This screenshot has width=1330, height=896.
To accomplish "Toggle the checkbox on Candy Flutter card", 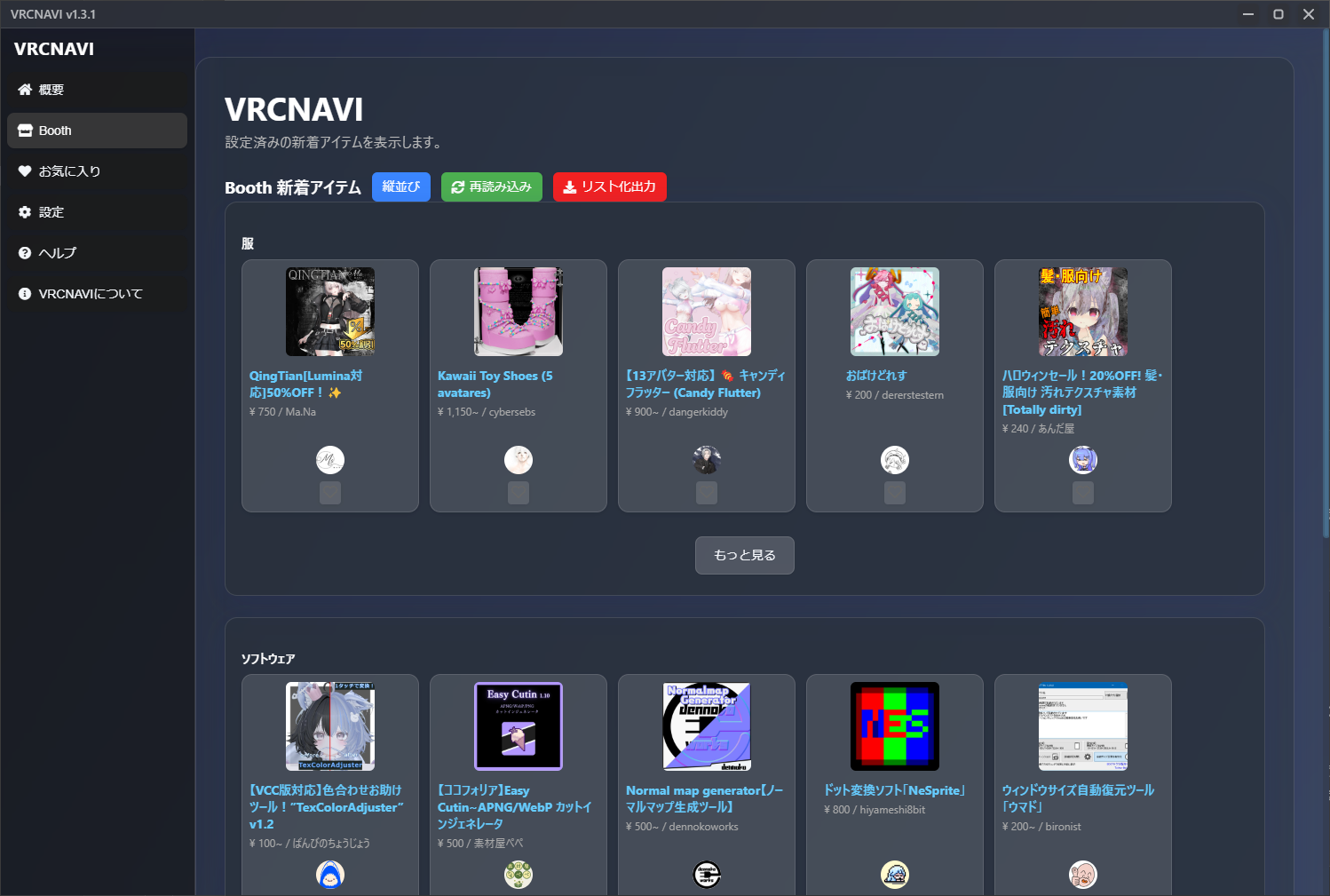I will pyautogui.click(x=707, y=493).
